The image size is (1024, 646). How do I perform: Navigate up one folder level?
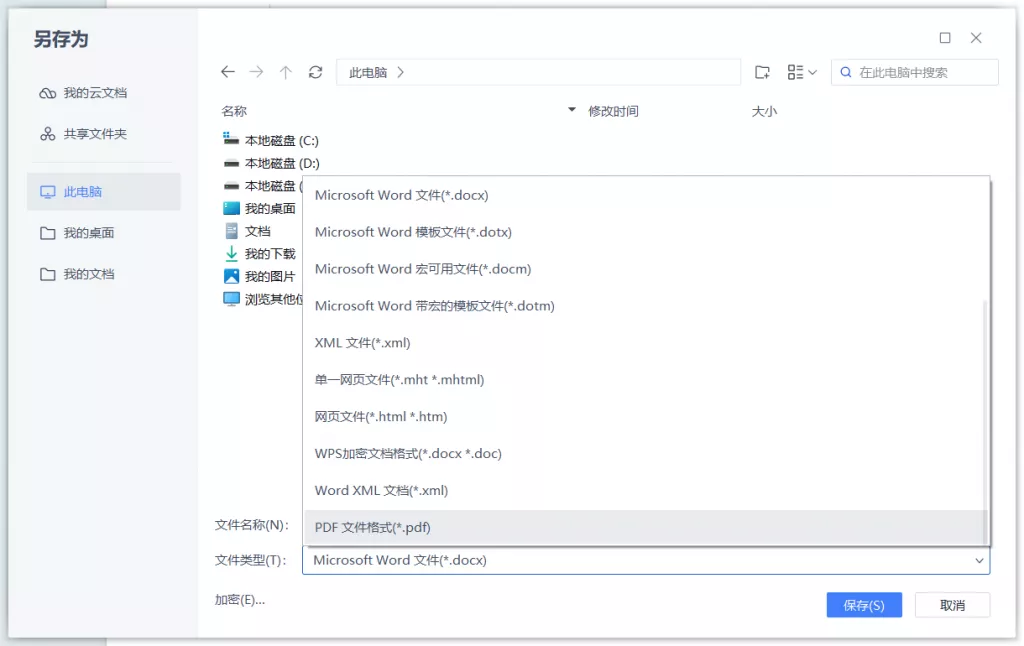(285, 72)
